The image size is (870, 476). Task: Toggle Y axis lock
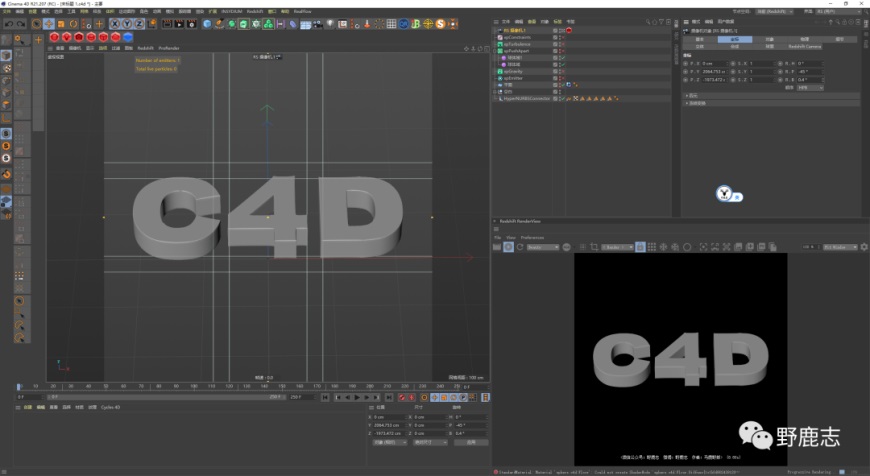(127, 24)
